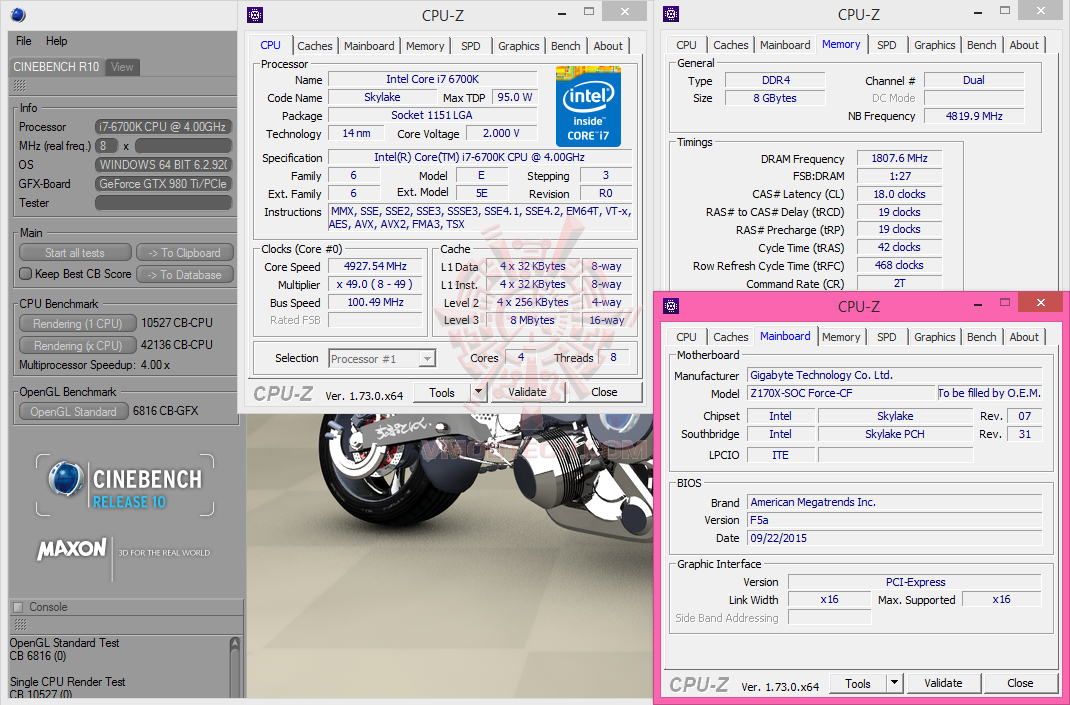The width and height of the screenshot is (1070, 705).
Task: Open Graphics tab in CPU window
Action: tap(519, 46)
